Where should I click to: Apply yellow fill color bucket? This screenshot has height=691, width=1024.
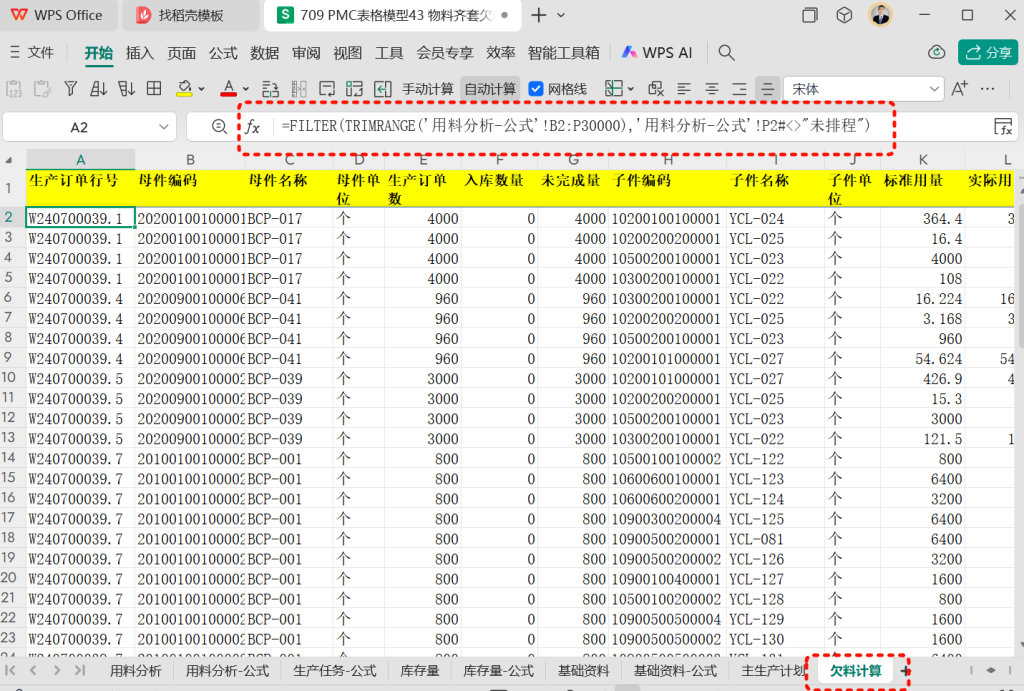(184, 89)
